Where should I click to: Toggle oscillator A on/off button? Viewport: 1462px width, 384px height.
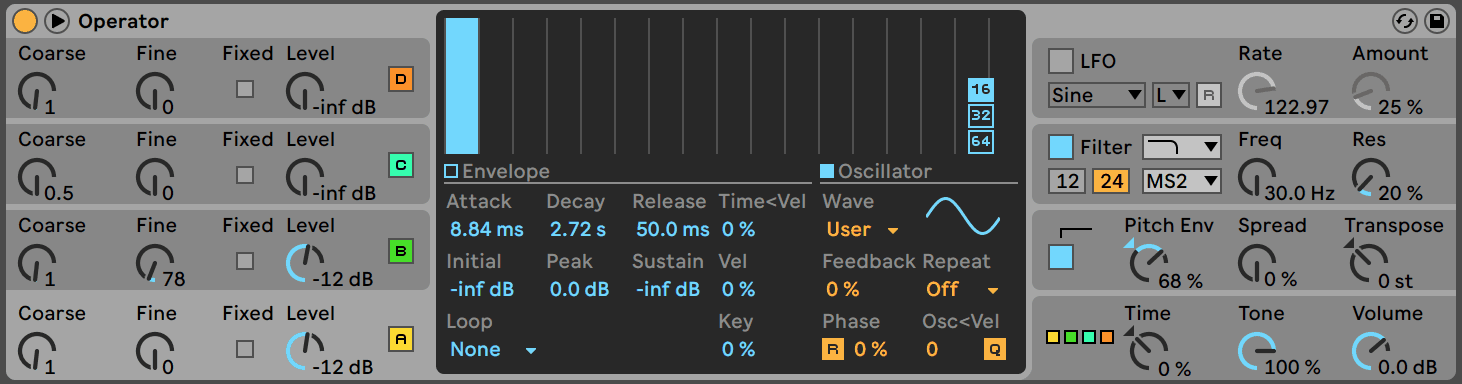click(401, 339)
